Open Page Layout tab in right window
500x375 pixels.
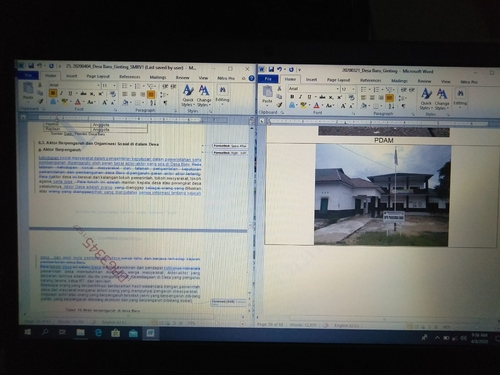coord(338,80)
